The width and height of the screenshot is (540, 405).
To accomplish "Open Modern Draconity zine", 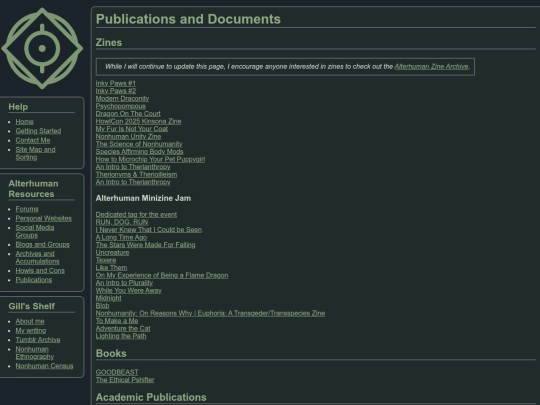I will [122, 98].
